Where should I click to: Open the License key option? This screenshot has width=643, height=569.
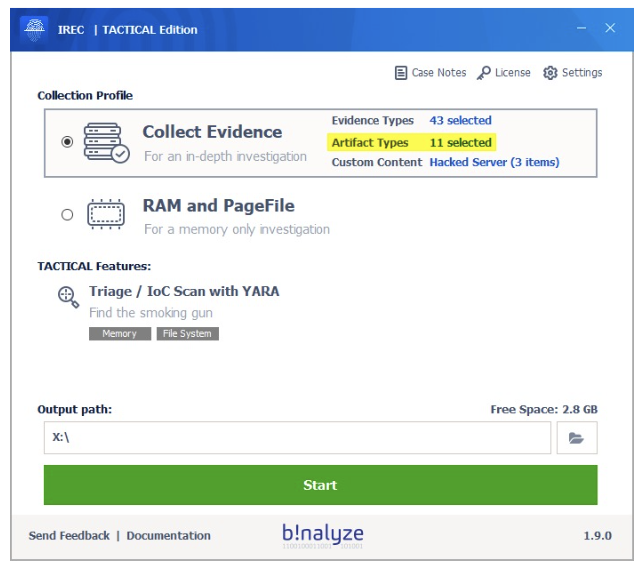click(503, 73)
